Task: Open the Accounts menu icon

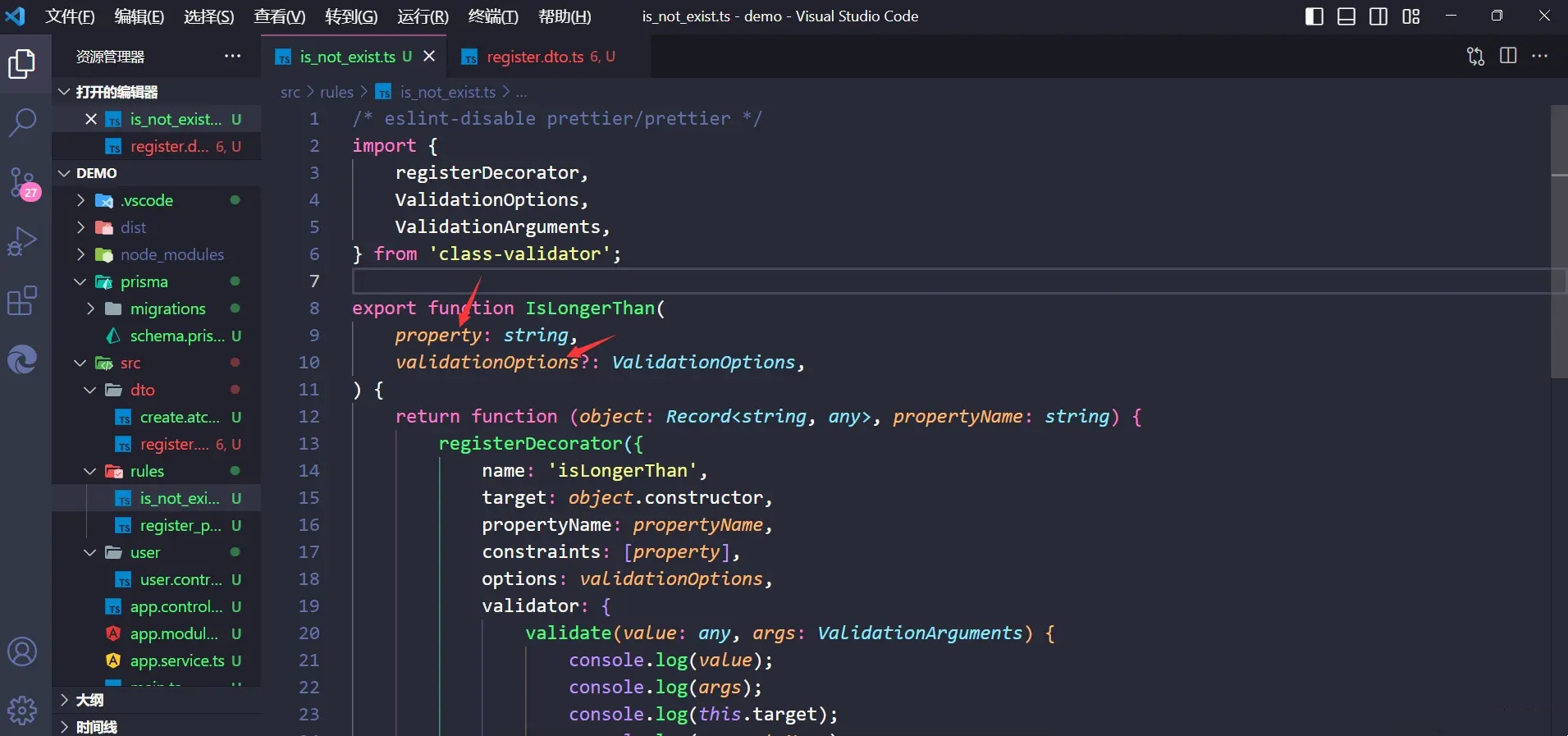Action: click(x=22, y=652)
